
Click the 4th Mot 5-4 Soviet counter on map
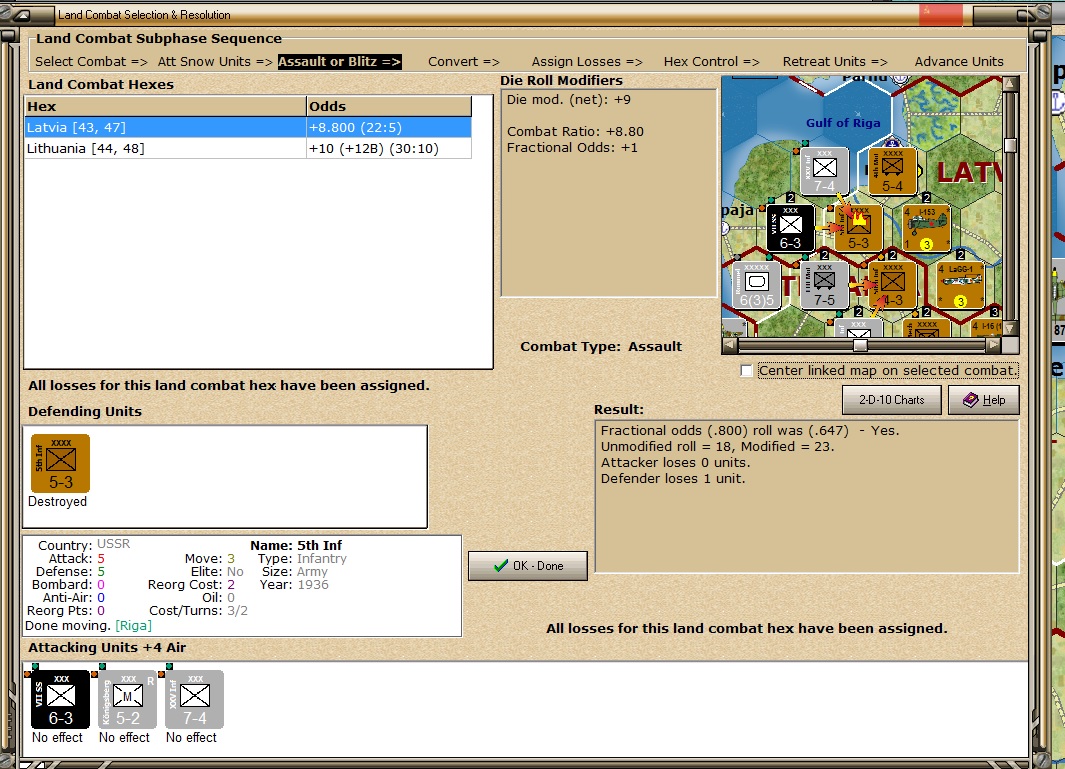tap(892, 171)
